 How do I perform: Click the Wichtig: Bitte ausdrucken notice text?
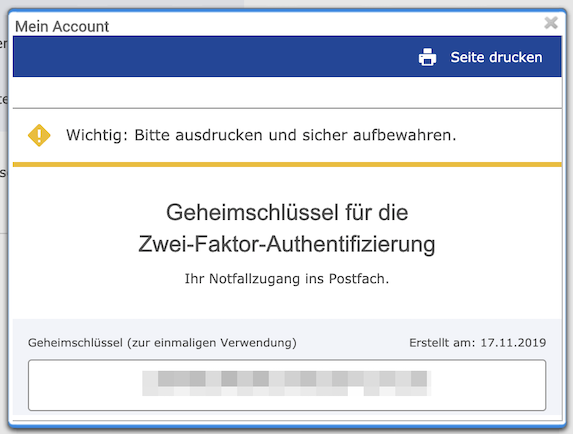point(261,135)
